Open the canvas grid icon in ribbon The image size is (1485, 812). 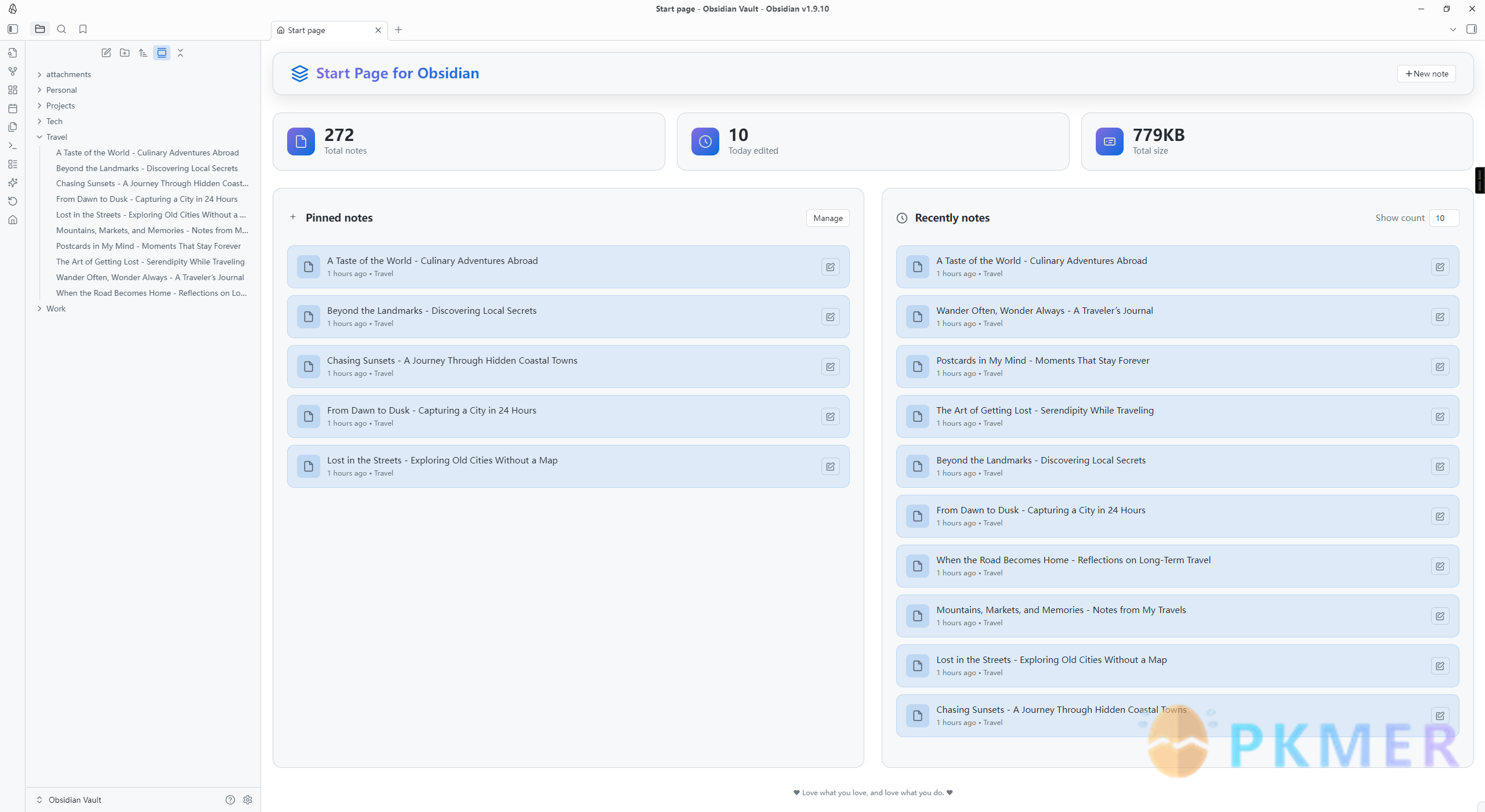click(13, 90)
